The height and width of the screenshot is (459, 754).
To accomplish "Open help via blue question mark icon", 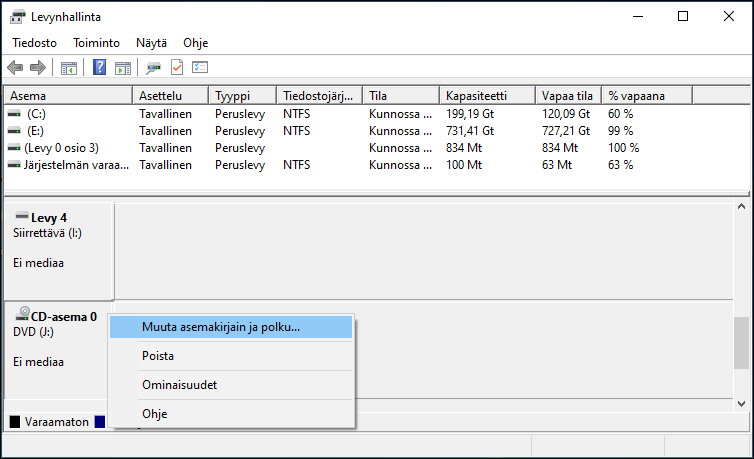I will [100, 67].
